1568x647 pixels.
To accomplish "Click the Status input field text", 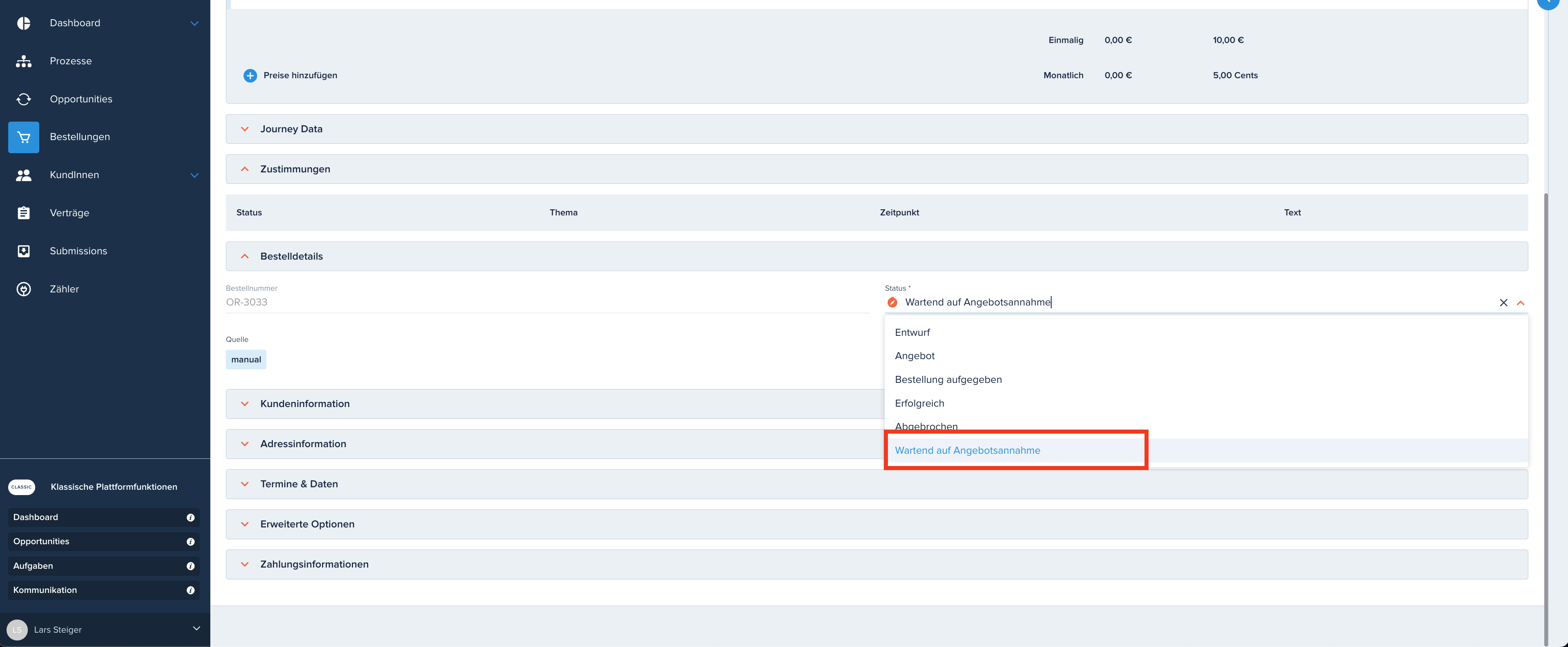I will coord(978,302).
